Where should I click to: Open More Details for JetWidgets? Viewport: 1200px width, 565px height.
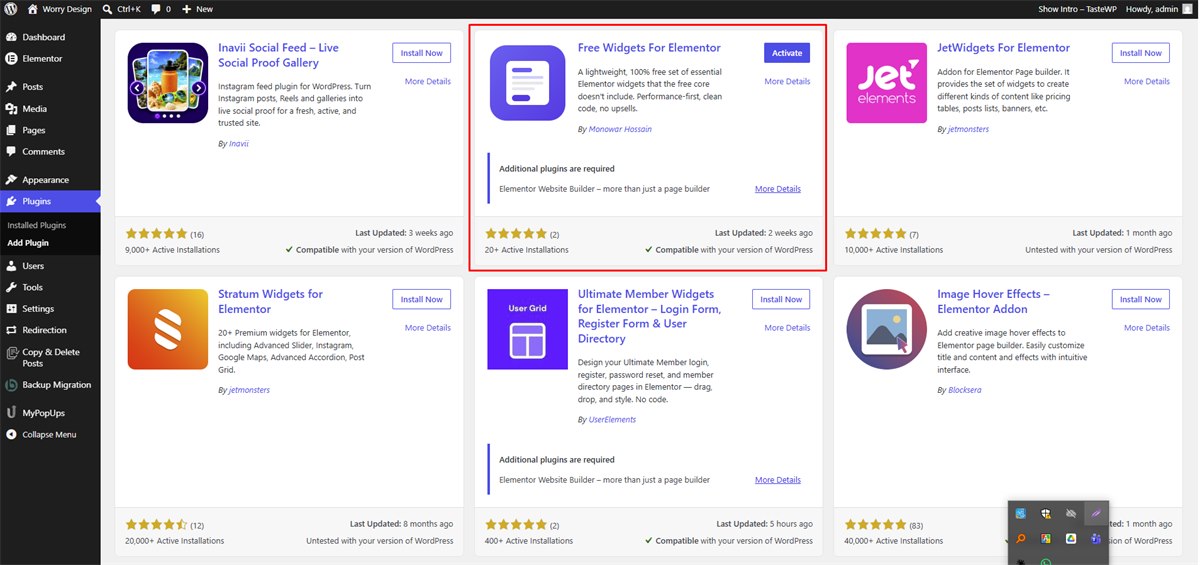pyautogui.click(x=1147, y=81)
